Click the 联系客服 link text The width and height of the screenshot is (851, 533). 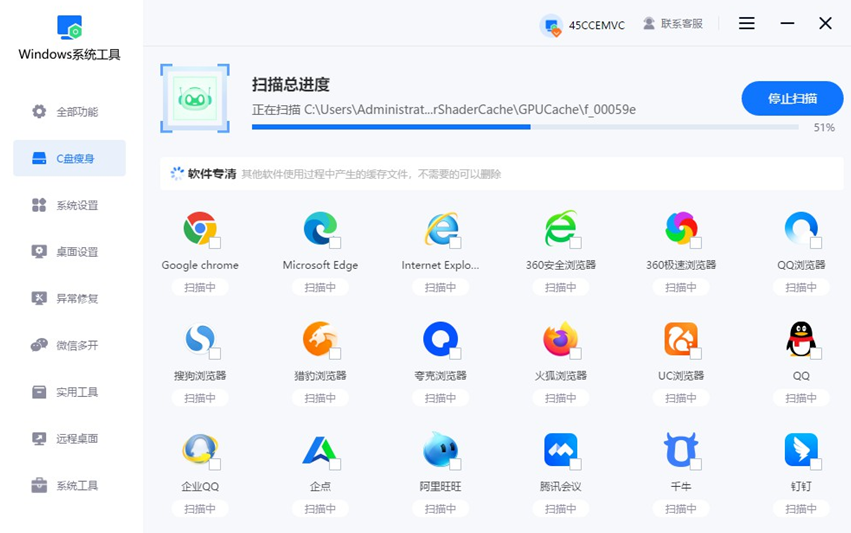[682, 24]
